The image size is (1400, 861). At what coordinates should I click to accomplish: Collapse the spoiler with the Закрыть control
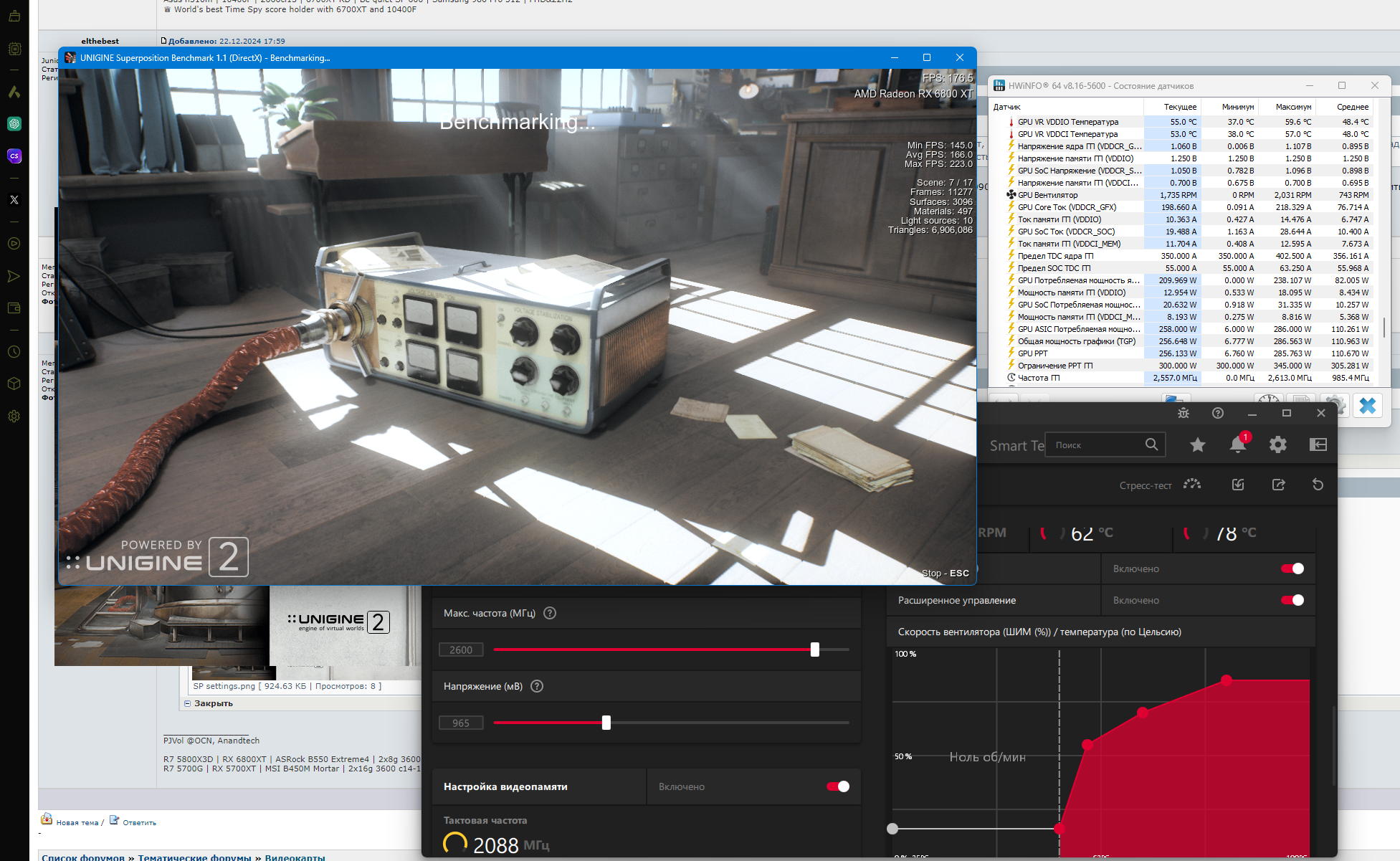[213, 703]
